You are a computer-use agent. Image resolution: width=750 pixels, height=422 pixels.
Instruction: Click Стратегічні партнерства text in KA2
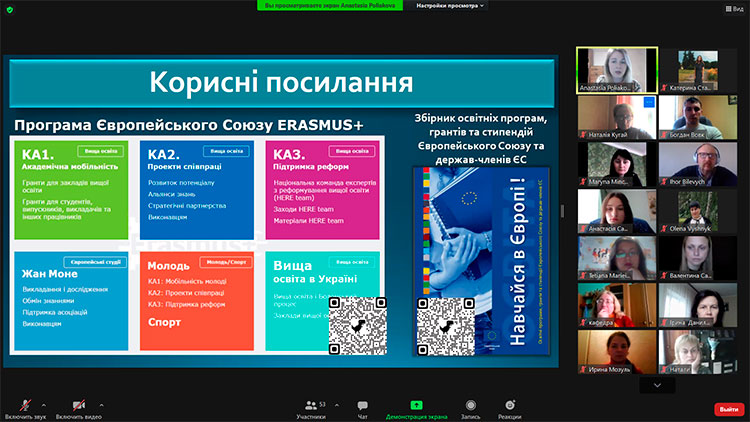(187, 206)
